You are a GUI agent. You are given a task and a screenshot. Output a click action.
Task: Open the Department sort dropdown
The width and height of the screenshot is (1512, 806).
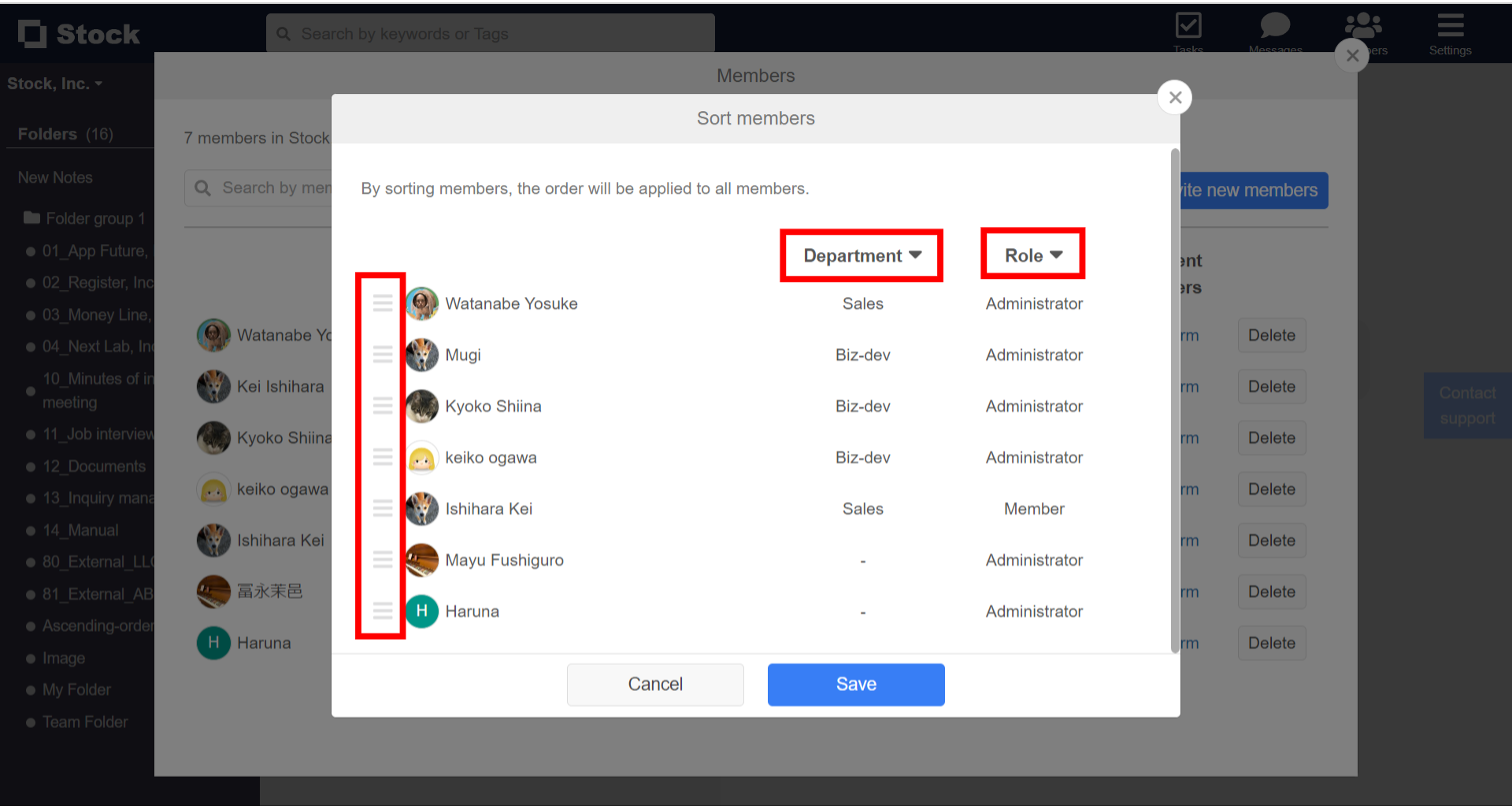[861, 255]
